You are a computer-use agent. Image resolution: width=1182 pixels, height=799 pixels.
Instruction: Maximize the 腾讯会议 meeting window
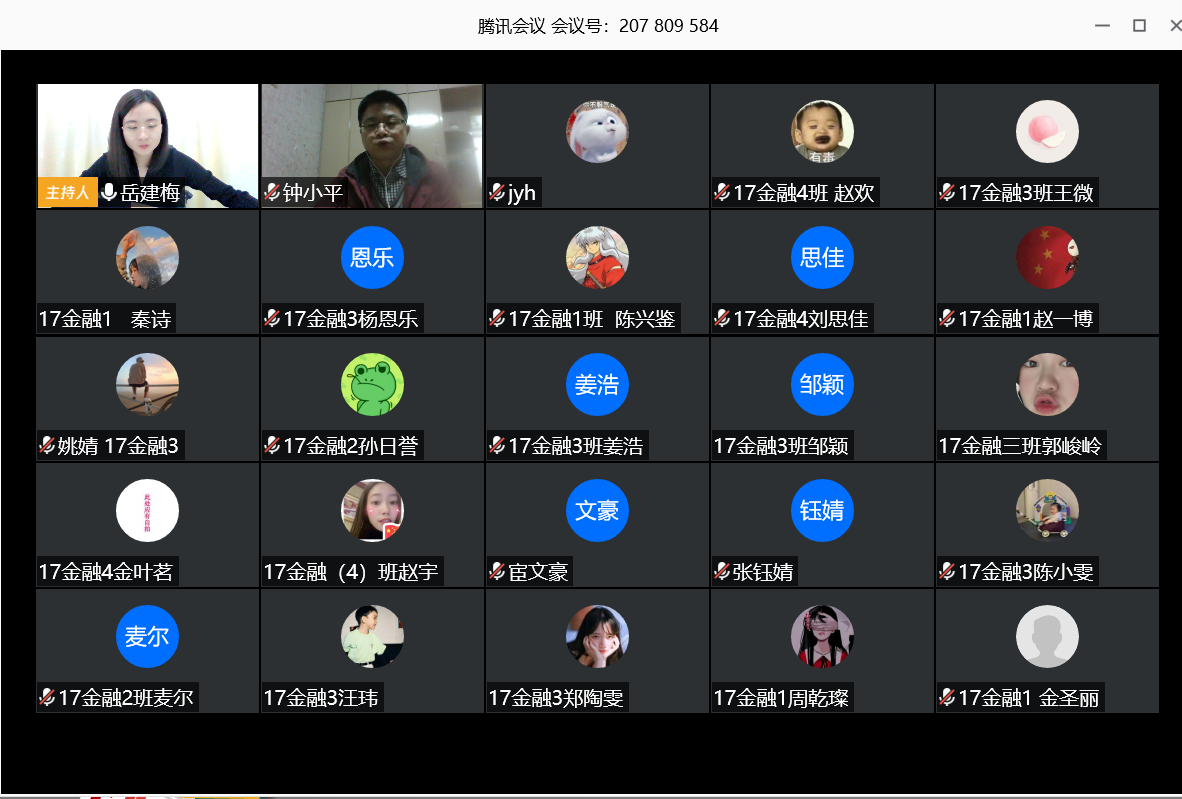click(1139, 26)
